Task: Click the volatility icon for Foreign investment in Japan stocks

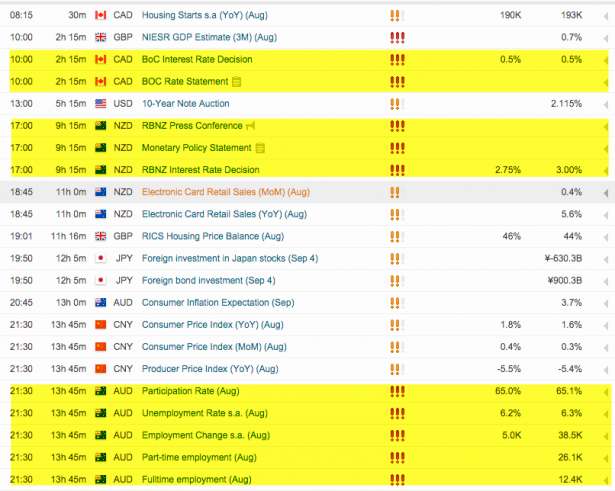Action: tap(397, 258)
